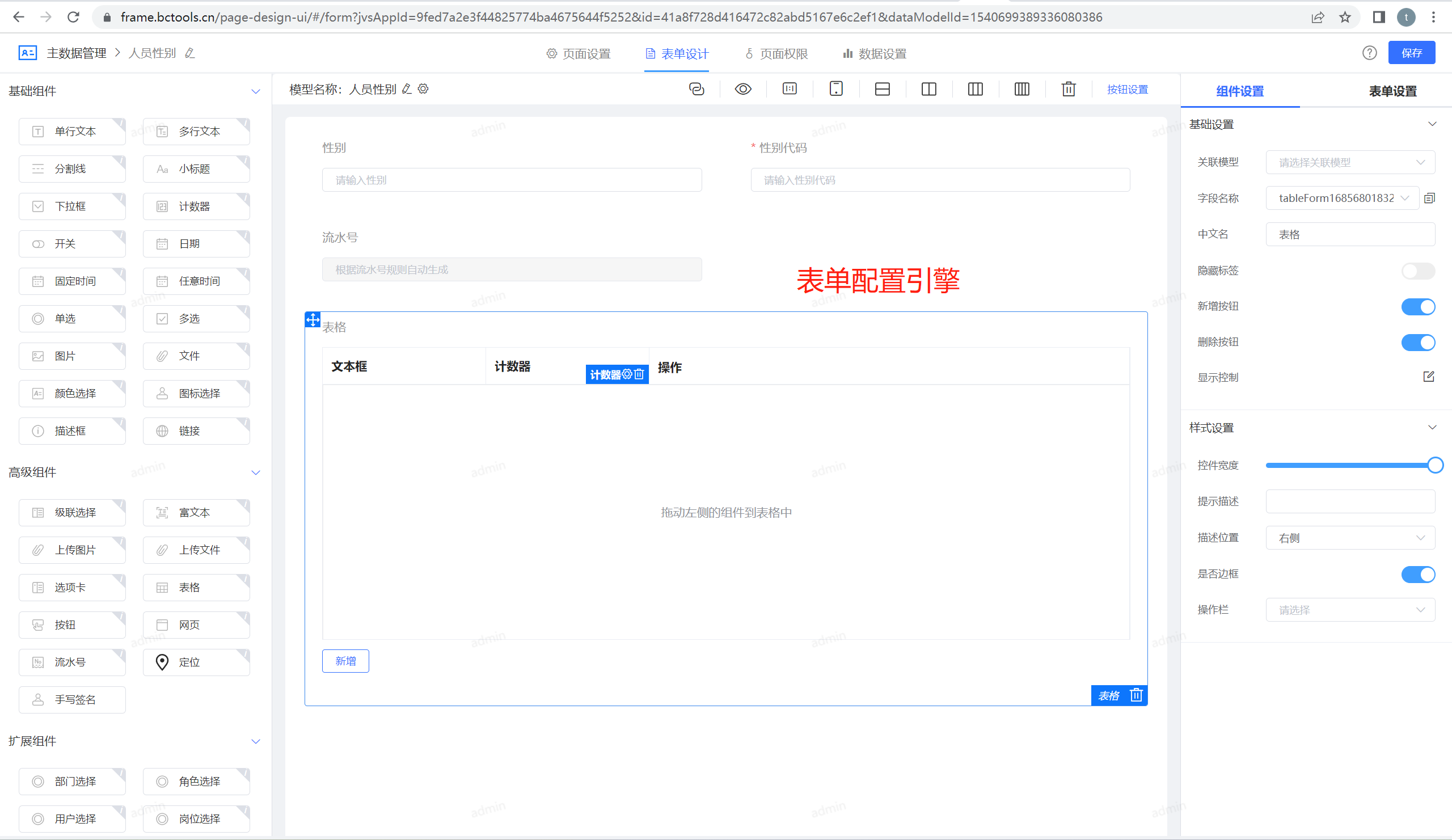Select the 组件设置 panel tab
The image size is (1452, 840).
(1240, 91)
